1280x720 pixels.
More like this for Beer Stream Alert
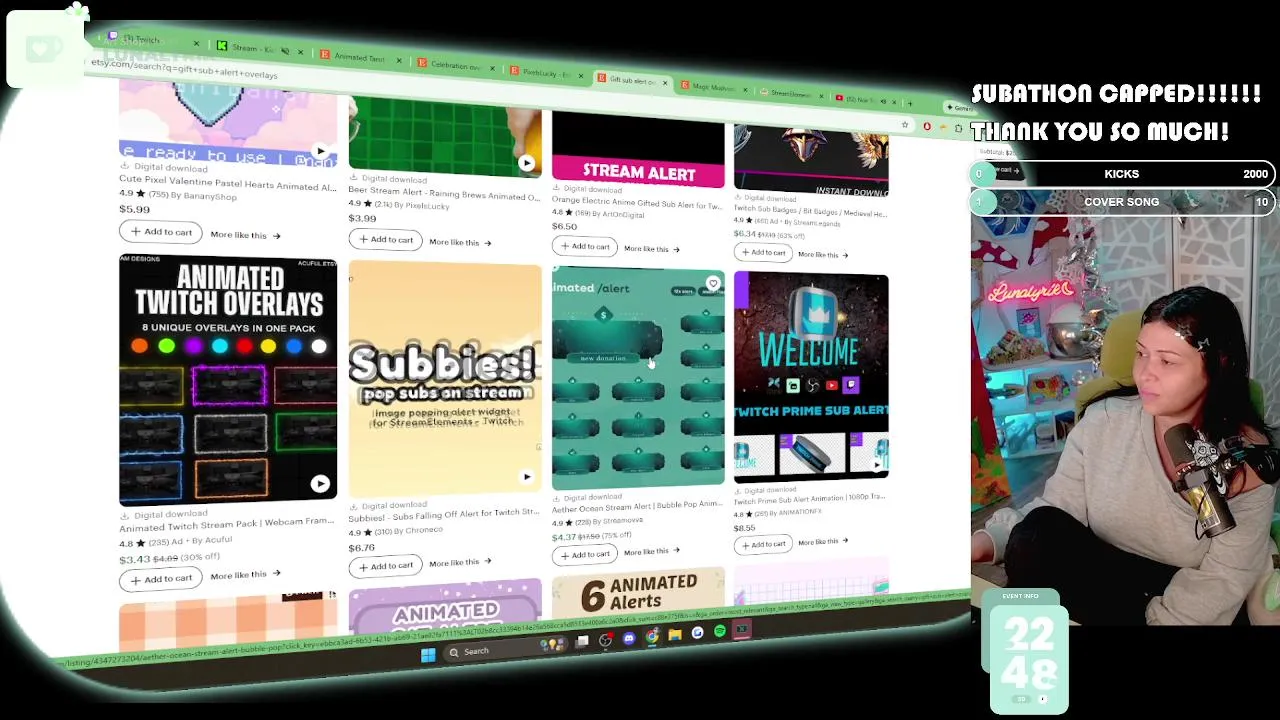tap(460, 242)
